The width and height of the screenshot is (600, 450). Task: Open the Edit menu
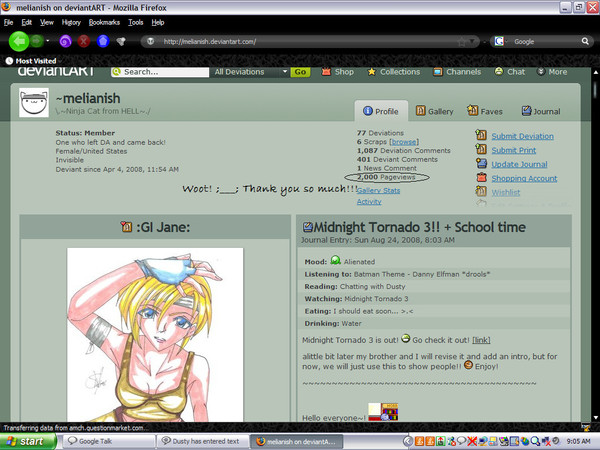26,23
